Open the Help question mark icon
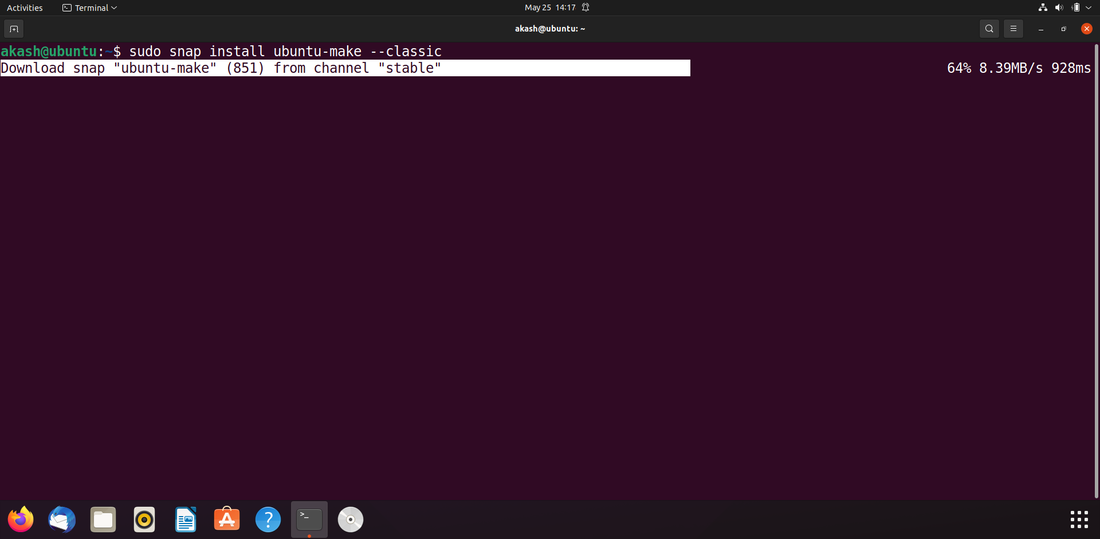This screenshot has height=539, width=1100. 268,519
